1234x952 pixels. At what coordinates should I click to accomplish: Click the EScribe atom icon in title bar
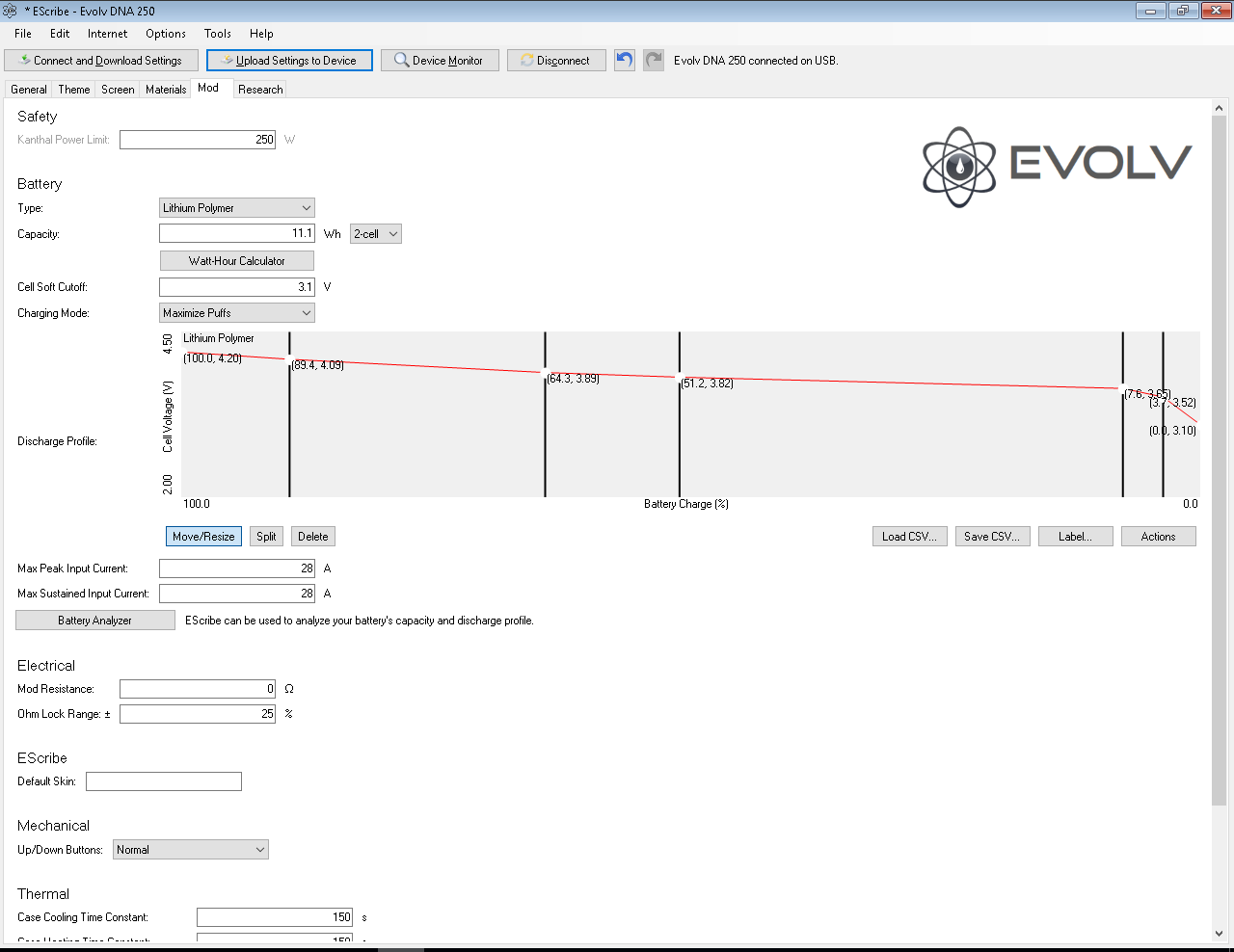pos(11,11)
